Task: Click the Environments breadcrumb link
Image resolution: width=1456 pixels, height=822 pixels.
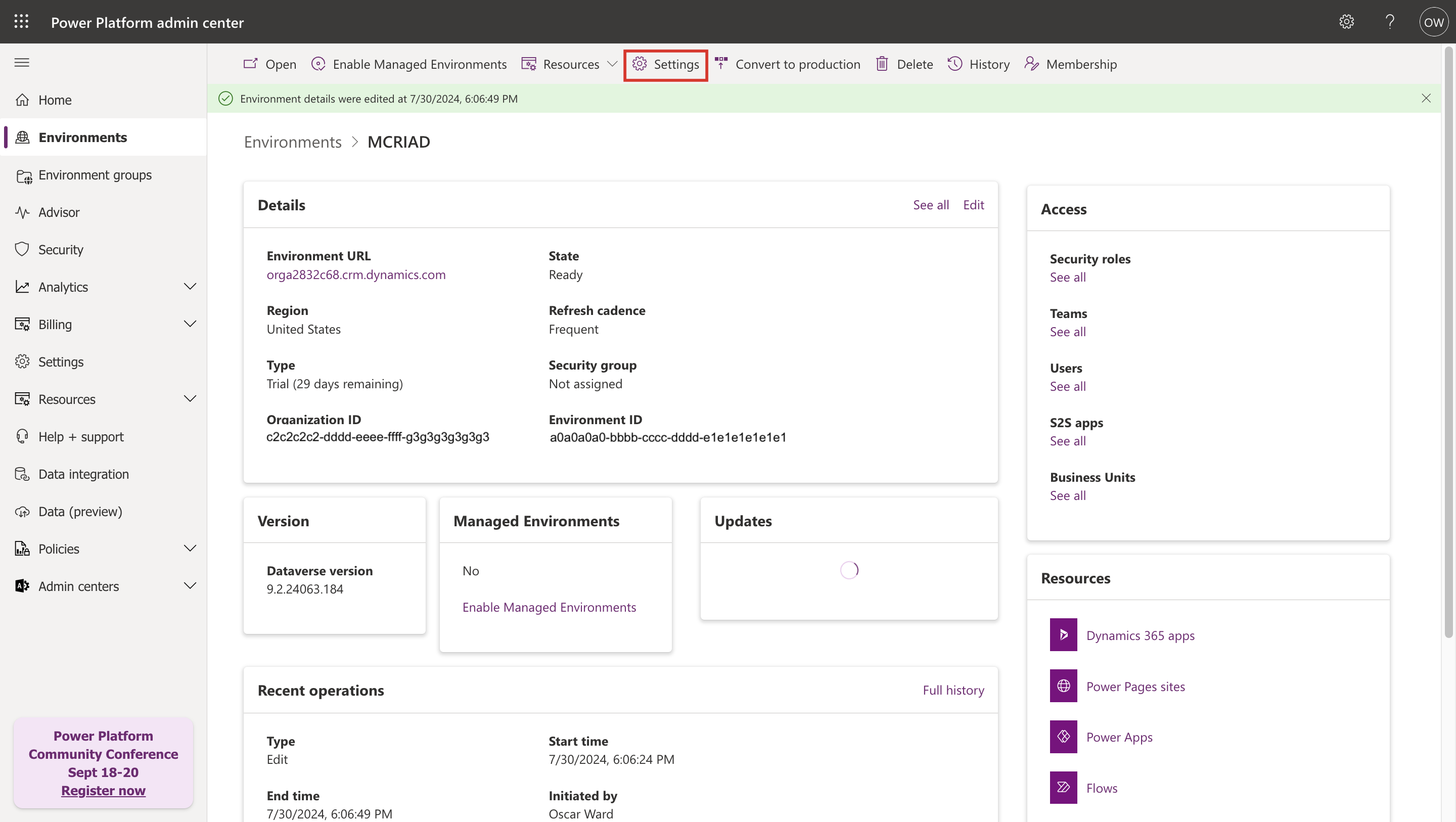Action: pos(293,142)
